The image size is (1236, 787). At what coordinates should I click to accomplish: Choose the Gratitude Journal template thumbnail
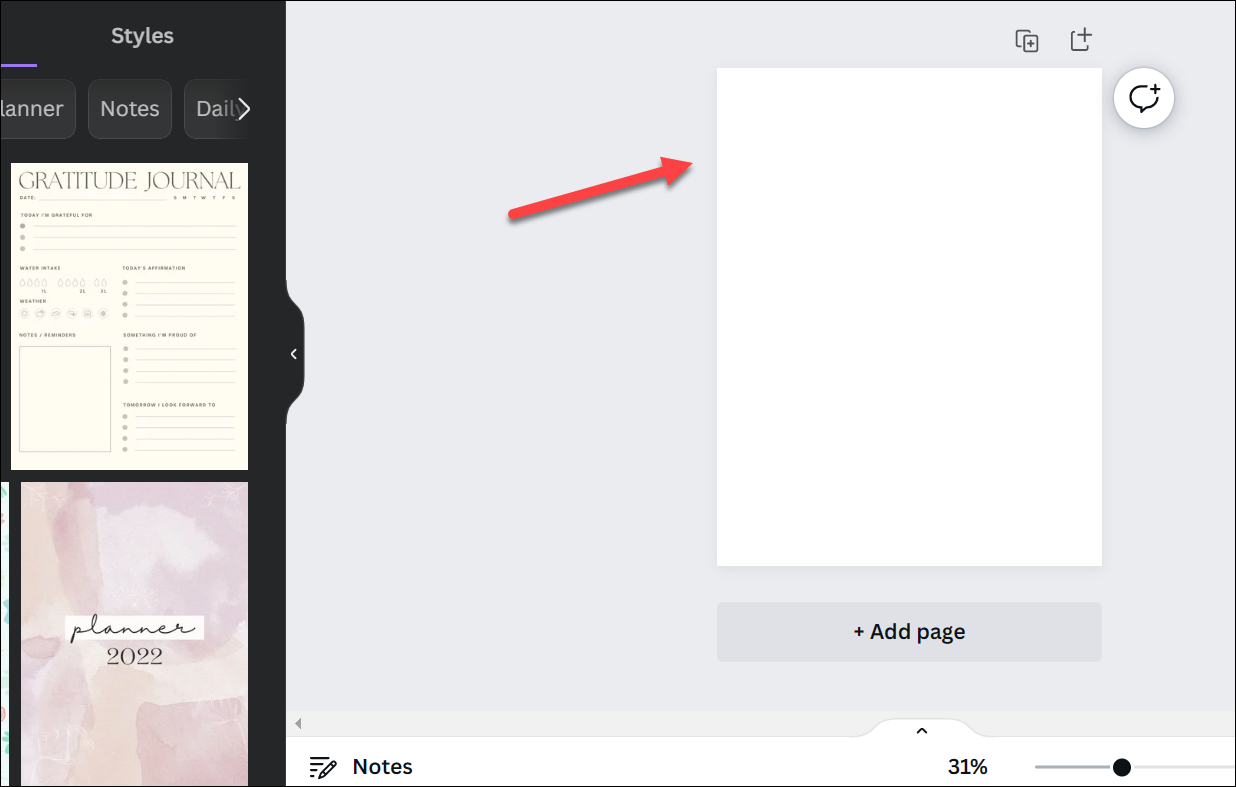tap(130, 316)
